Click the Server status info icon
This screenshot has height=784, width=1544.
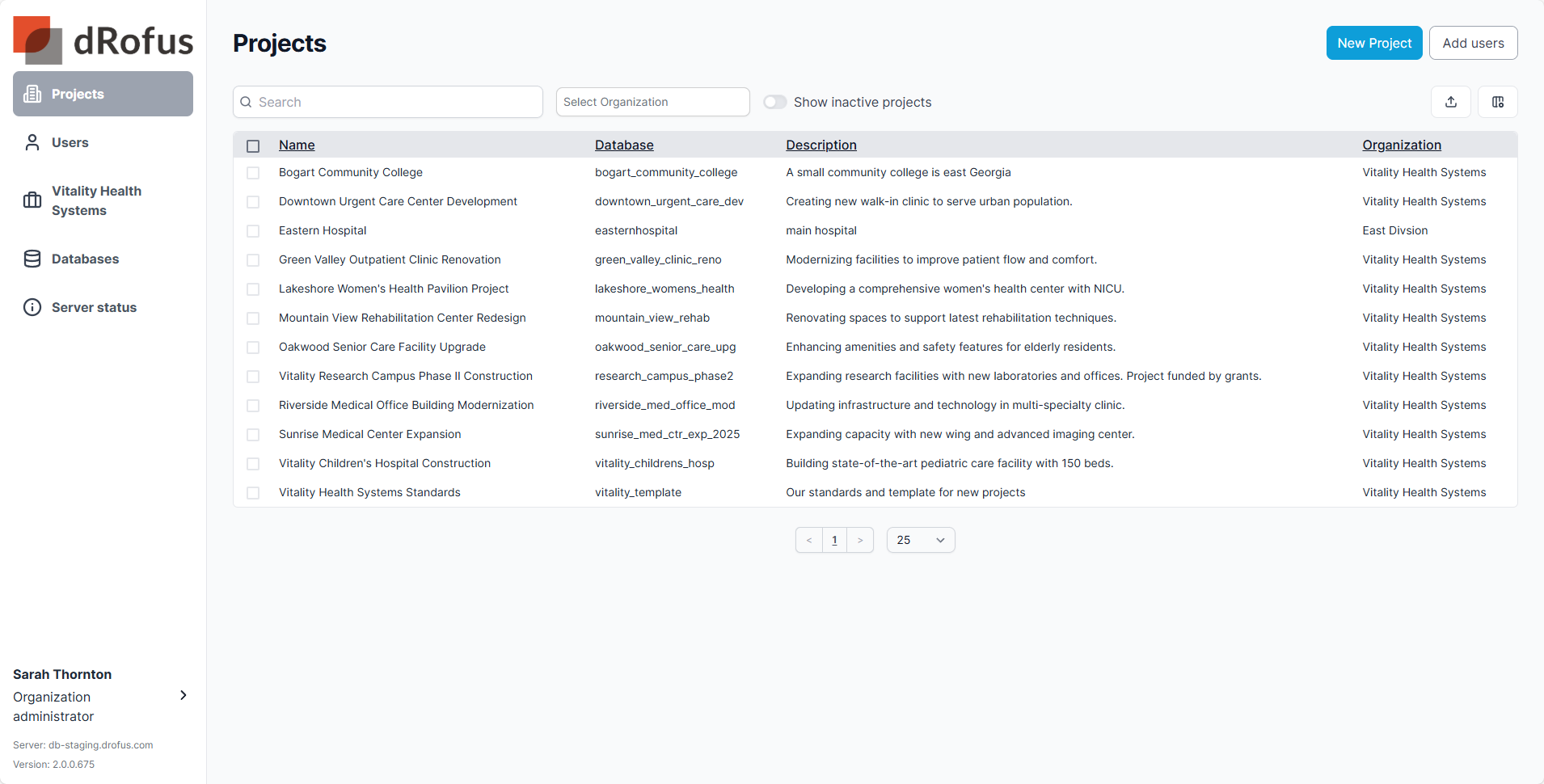[x=32, y=307]
